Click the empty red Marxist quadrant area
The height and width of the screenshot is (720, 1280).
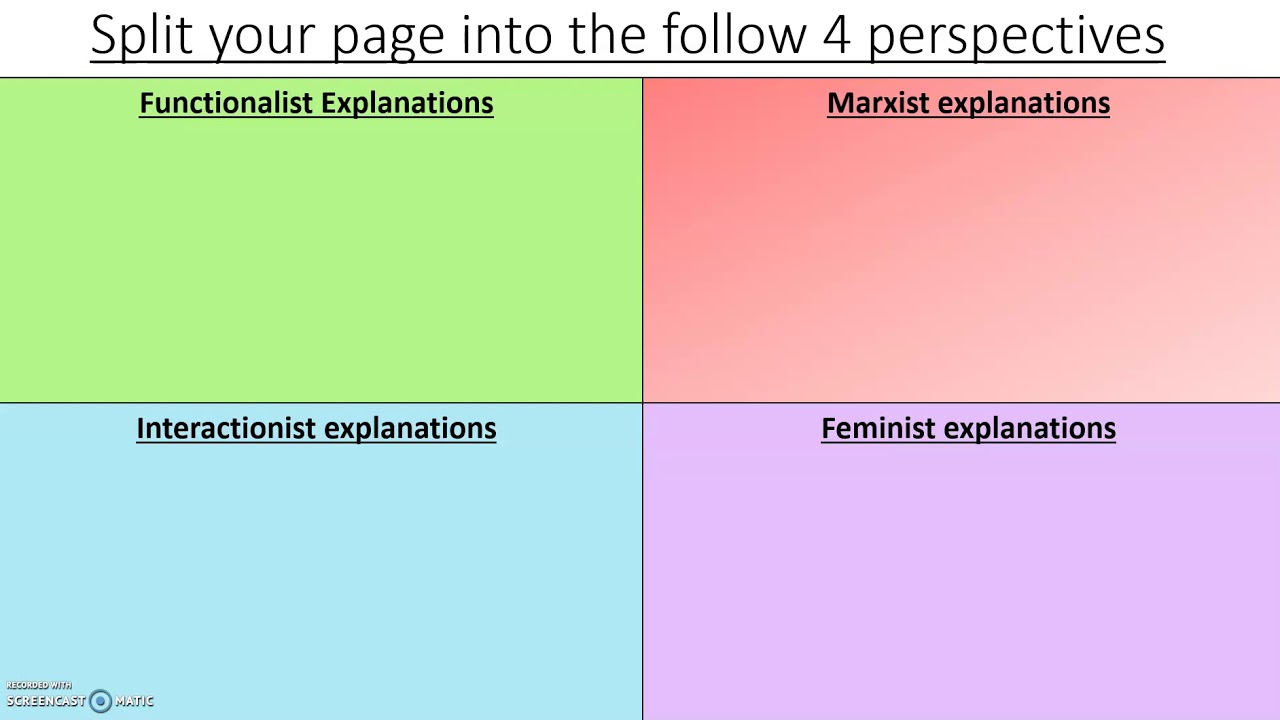[960, 260]
